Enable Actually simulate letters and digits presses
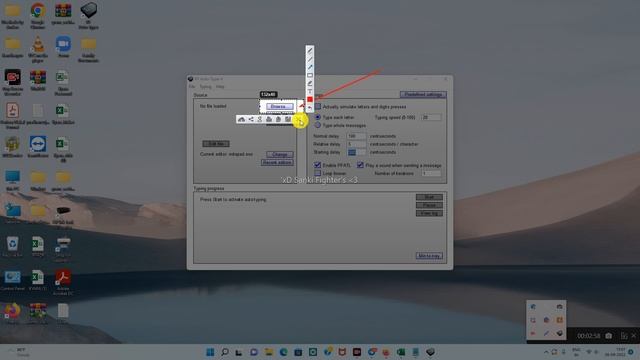640x360 pixels. click(x=318, y=107)
